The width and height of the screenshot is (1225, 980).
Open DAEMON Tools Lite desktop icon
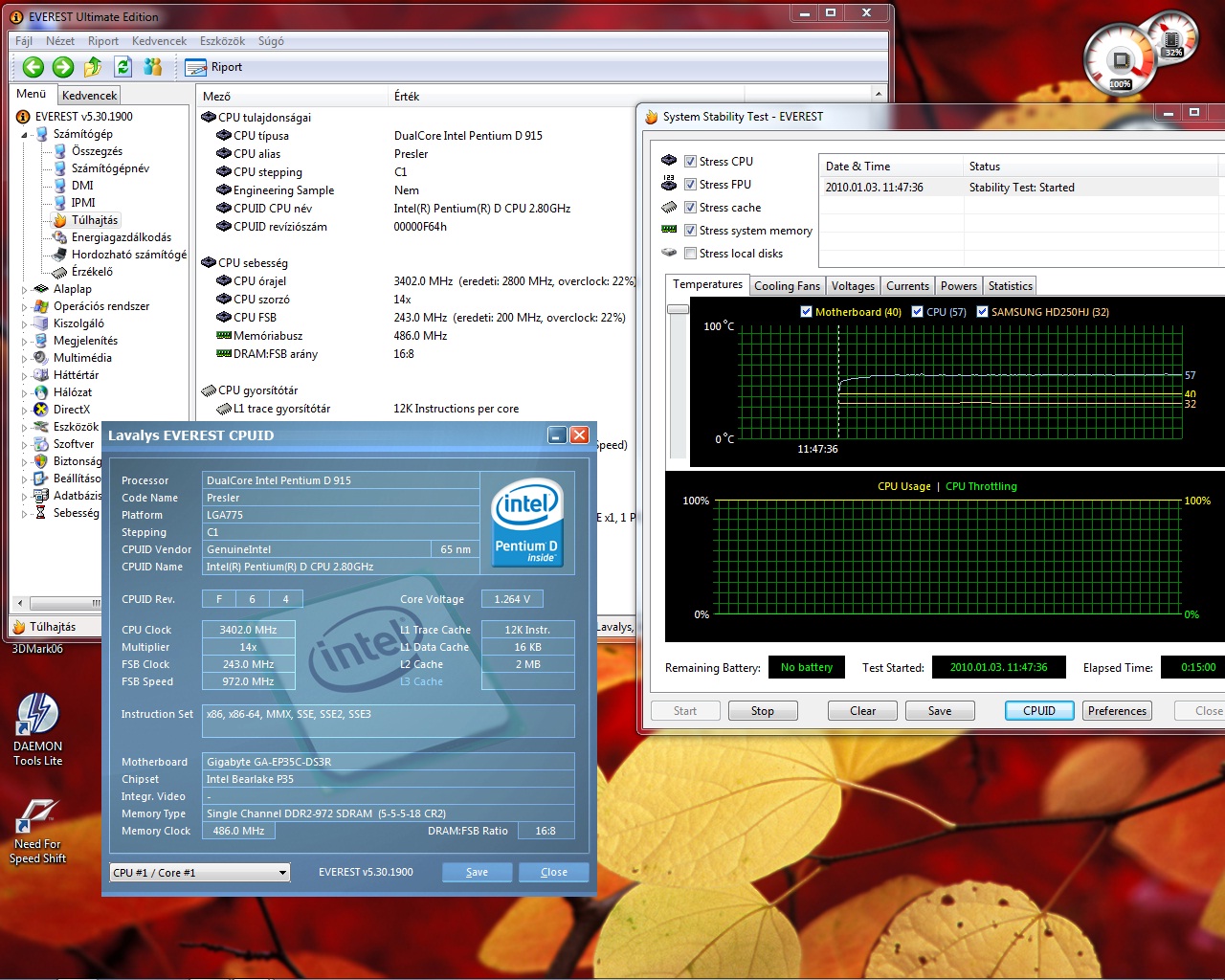(37, 730)
